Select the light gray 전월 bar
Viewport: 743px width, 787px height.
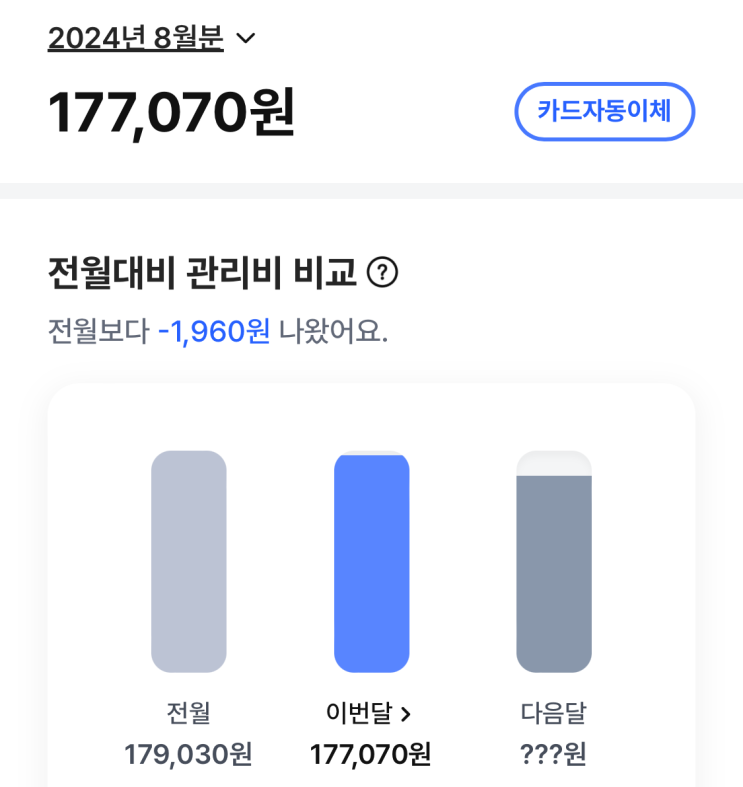point(189,561)
